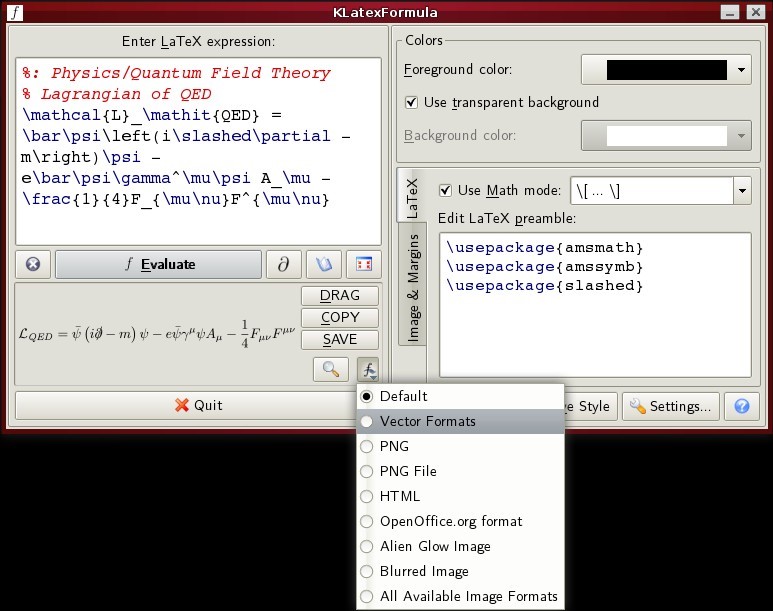Click the magnifier to enlarge preview
773x611 pixels.
click(x=330, y=370)
